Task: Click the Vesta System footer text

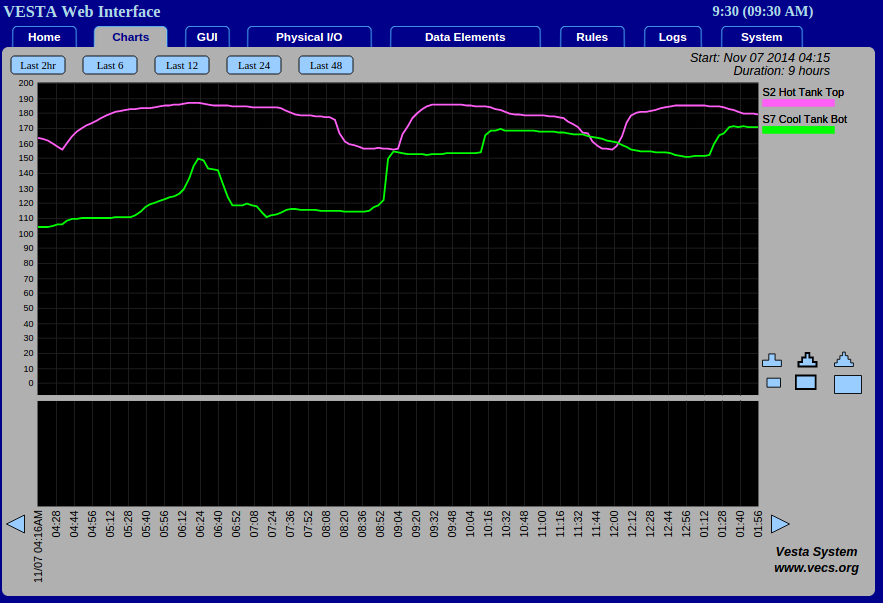Action: pyautogui.click(x=816, y=552)
